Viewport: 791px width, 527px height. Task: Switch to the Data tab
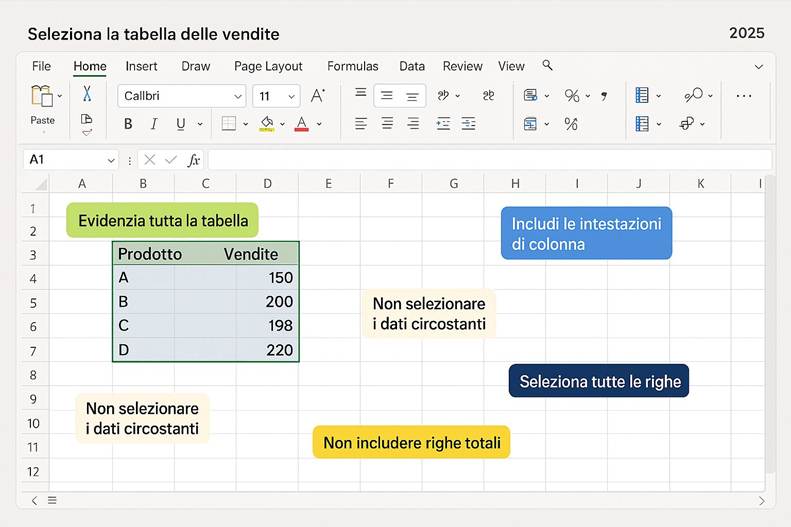412,66
